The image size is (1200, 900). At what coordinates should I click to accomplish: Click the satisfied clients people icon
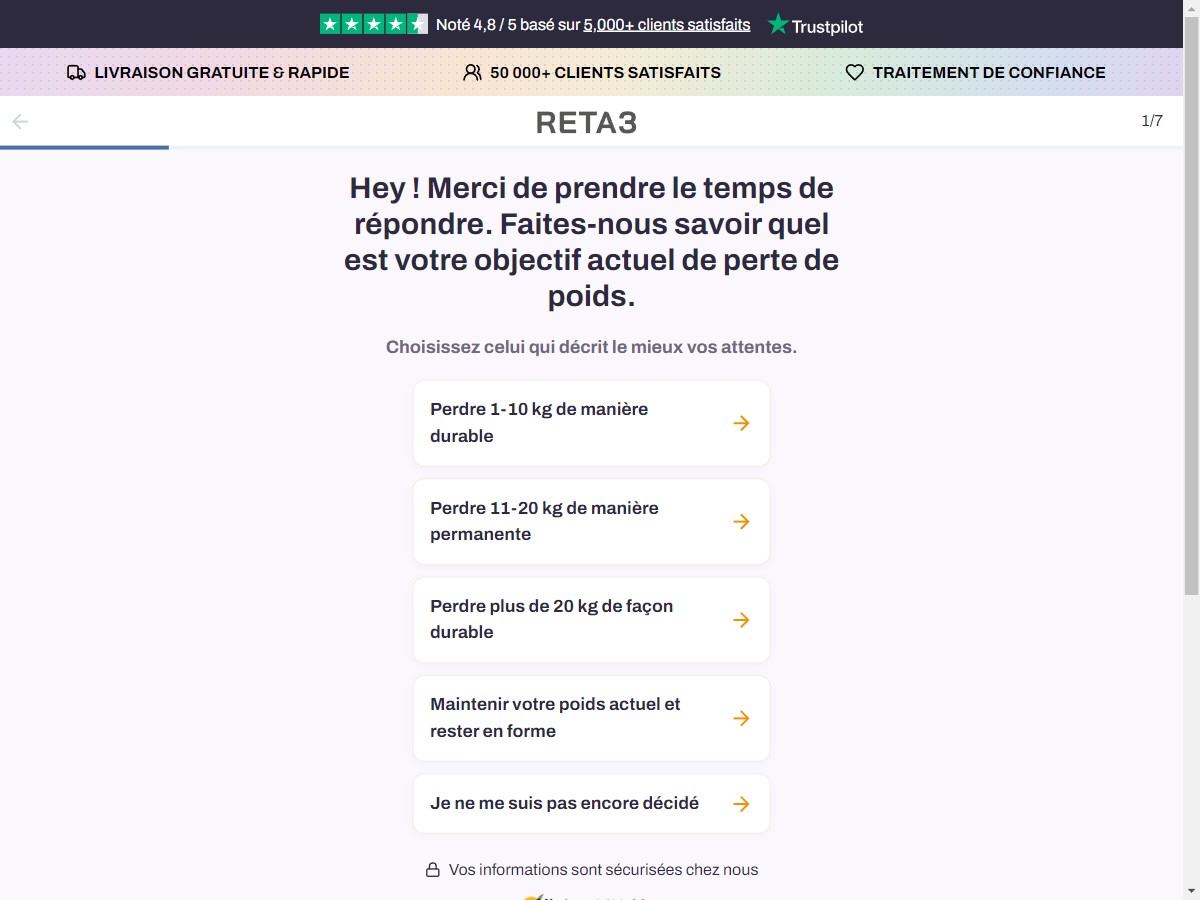point(472,73)
